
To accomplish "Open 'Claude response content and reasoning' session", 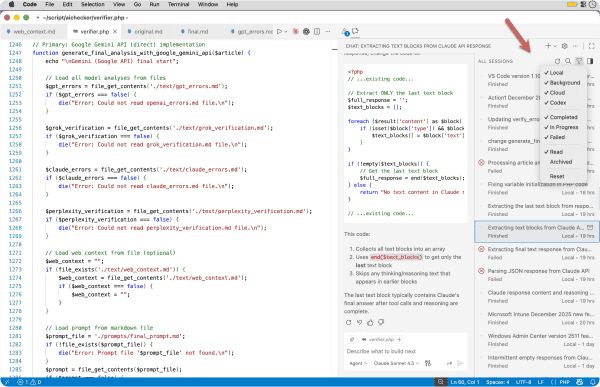I will 536,297.
